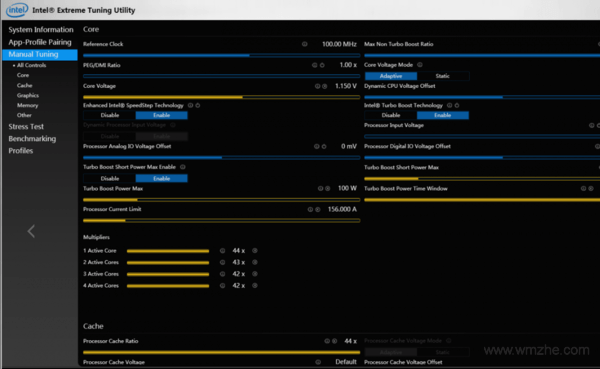Click the info icon beside Reference Clock
Image resolution: width=600 pixels, height=369 pixels.
[305, 44]
